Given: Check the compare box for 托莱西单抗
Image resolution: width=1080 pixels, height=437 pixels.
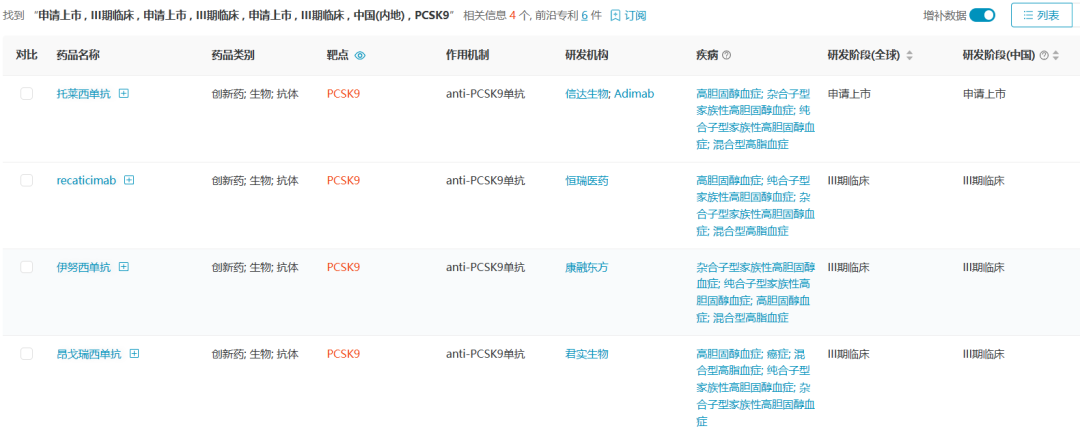Looking at the screenshot, I should point(27,94).
